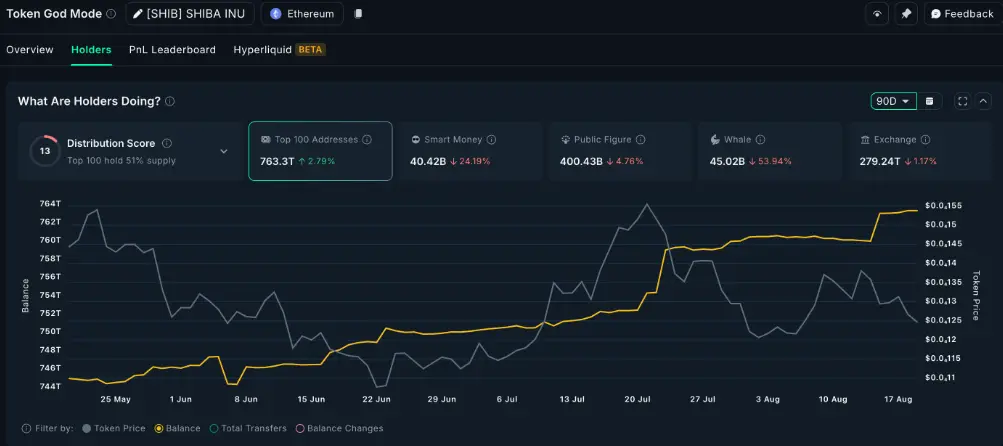Viewport: 1003px width, 446px height.
Task: Click info icon on Whale card
Action: coord(761,139)
